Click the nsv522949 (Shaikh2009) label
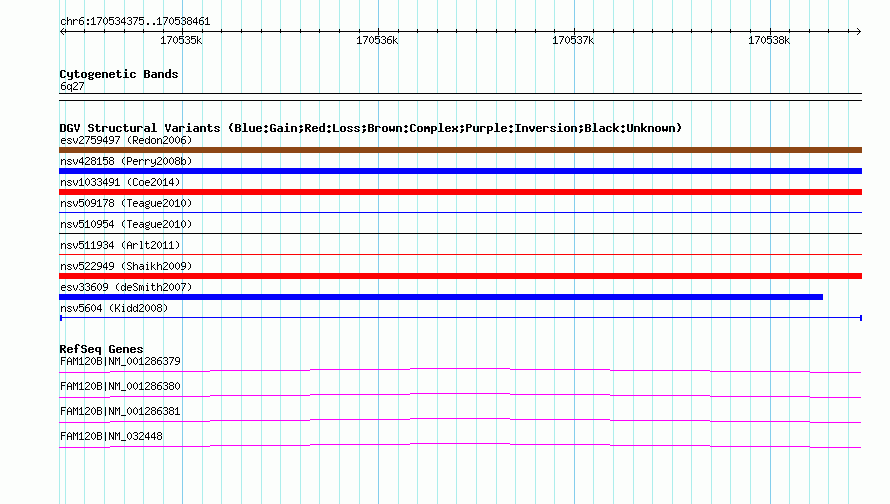The width and height of the screenshot is (890, 504). coord(126,266)
